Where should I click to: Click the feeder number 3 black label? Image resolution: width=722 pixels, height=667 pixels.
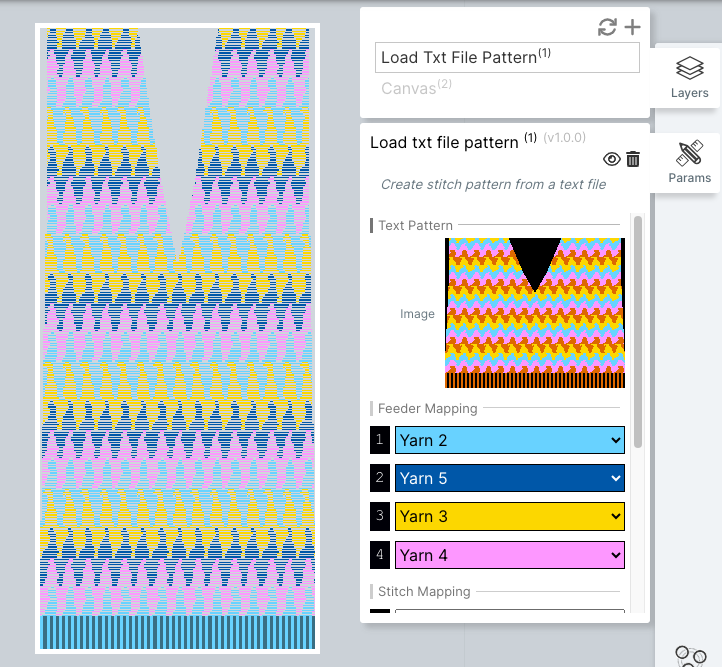click(x=380, y=516)
